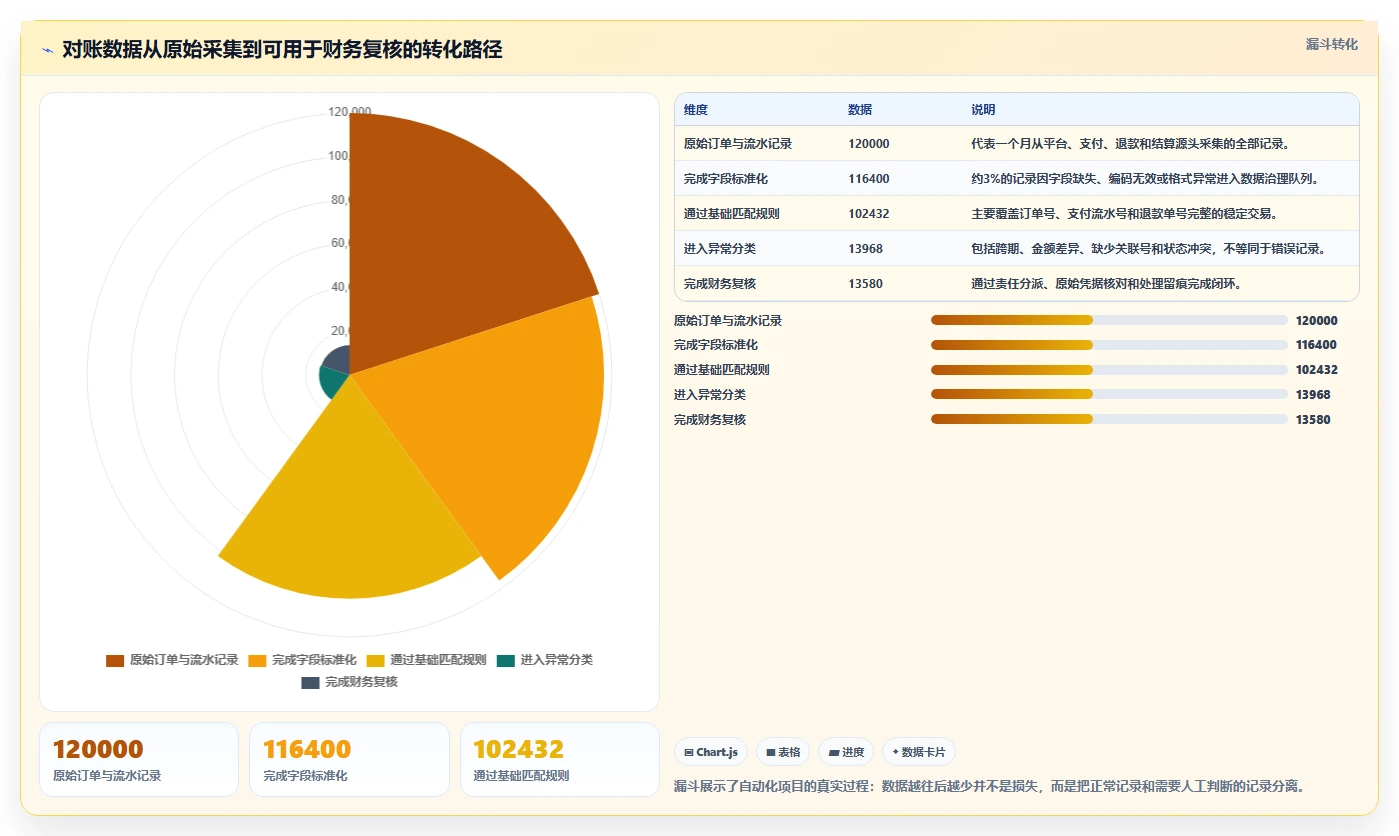Click the Chart.js tag chip
Screen dimensions: 1399x836
[711, 752]
